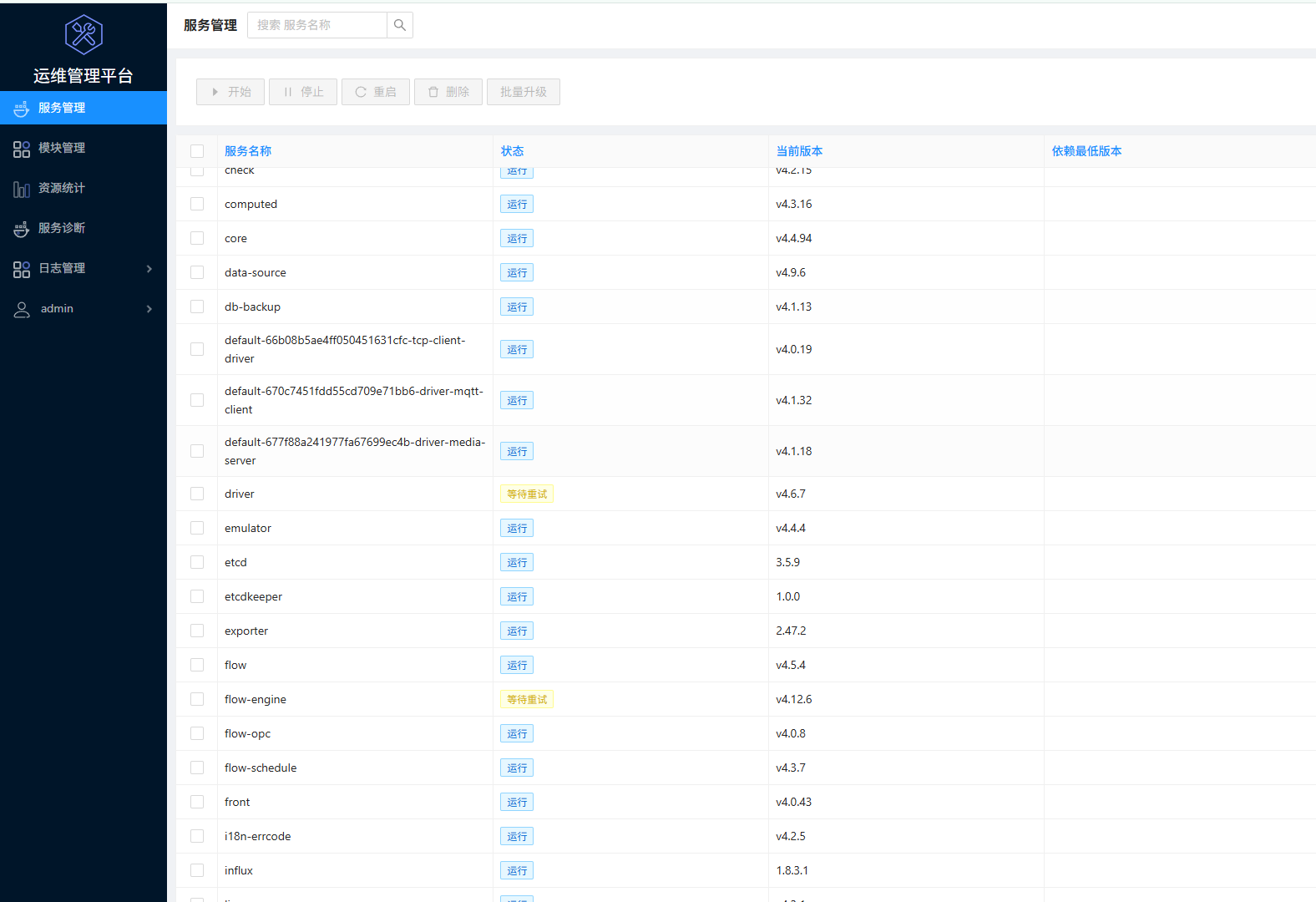Select the etcd row checkbox
The image size is (1316, 902).
point(197,562)
